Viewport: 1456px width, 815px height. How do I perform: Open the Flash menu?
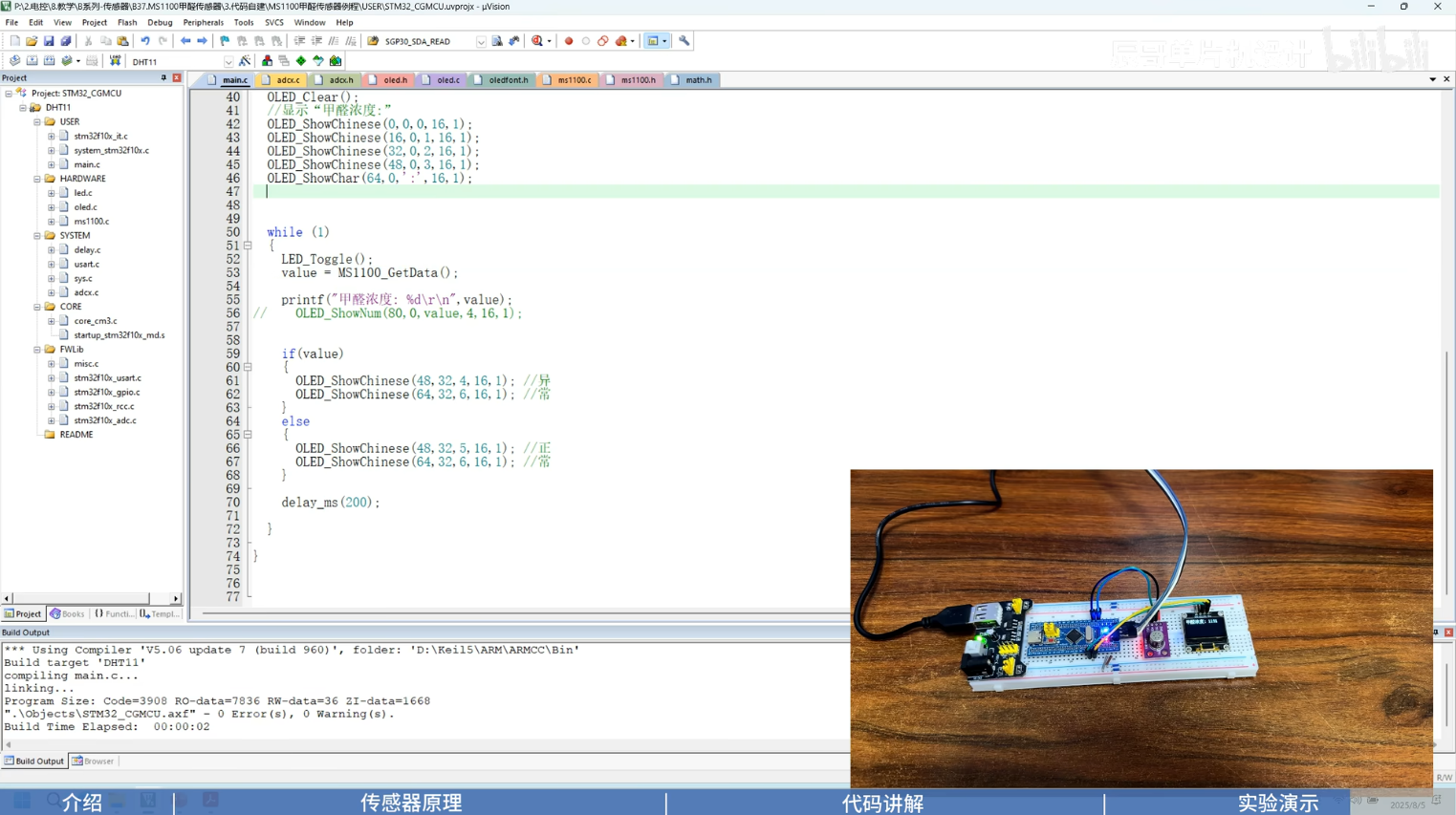[127, 22]
